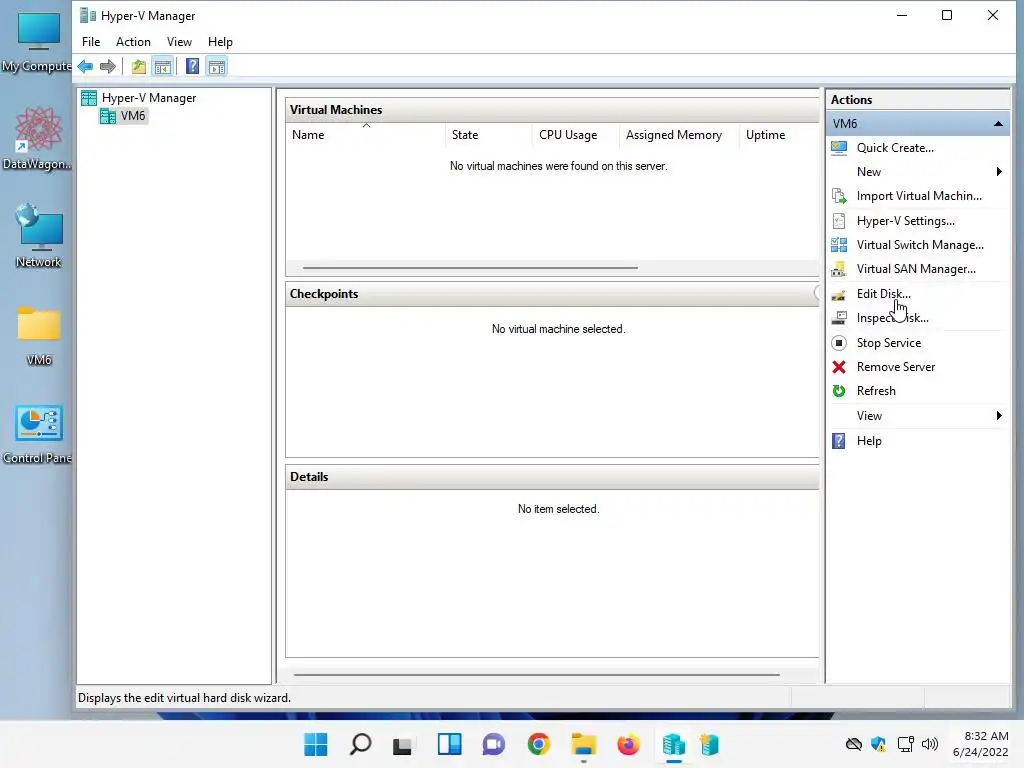Open Chrome from the taskbar
The image size is (1024, 768).
tap(539, 744)
